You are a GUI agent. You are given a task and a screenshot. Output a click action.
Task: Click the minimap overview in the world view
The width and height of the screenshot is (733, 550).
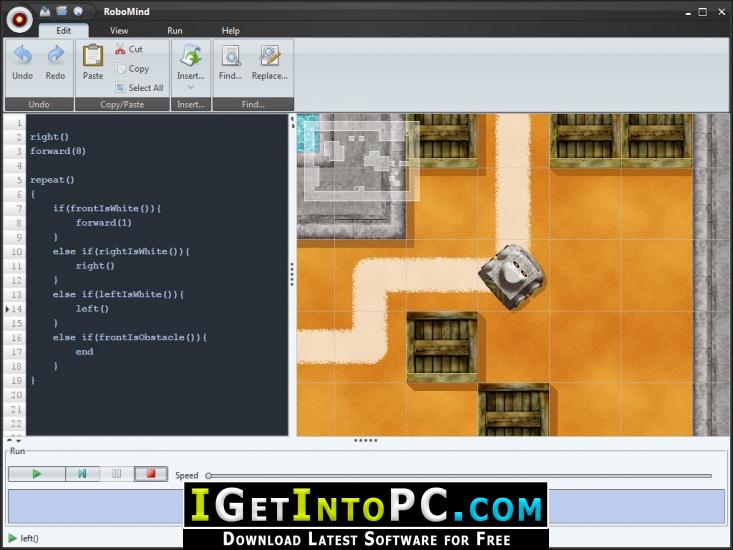[x=360, y=160]
